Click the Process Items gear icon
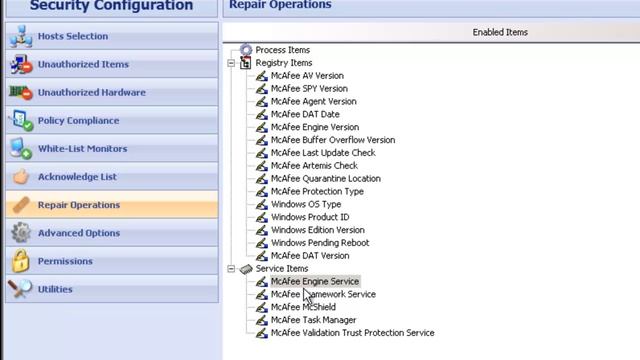Image resolution: width=640 pixels, height=360 pixels. (246, 50)
